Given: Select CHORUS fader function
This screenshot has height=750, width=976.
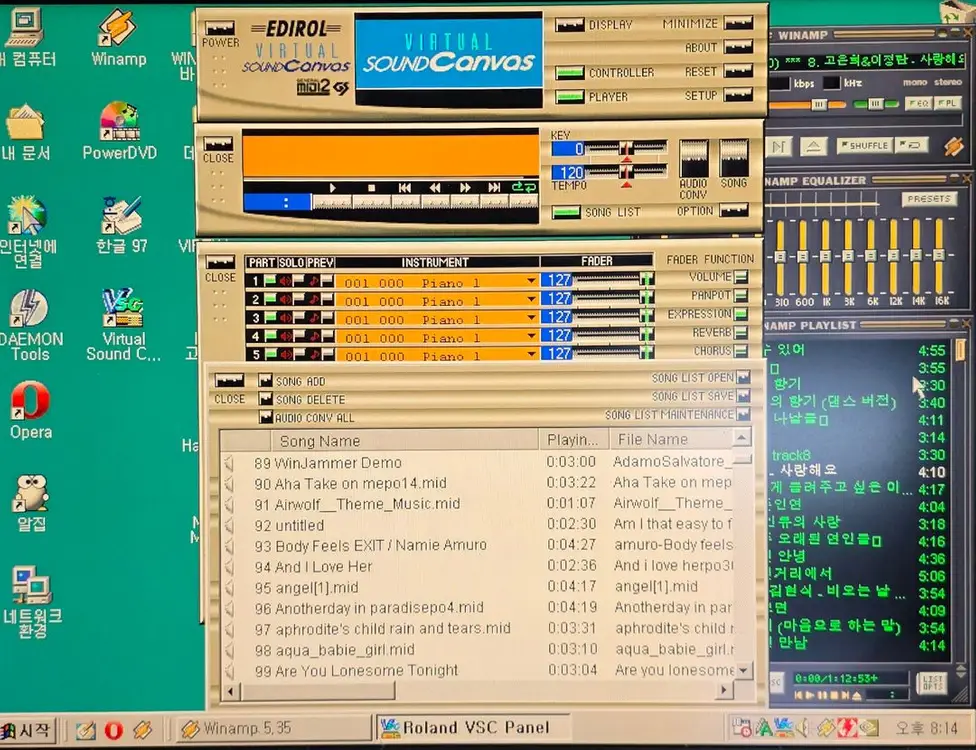Looking at the screenshot, I should coord(741,350).
